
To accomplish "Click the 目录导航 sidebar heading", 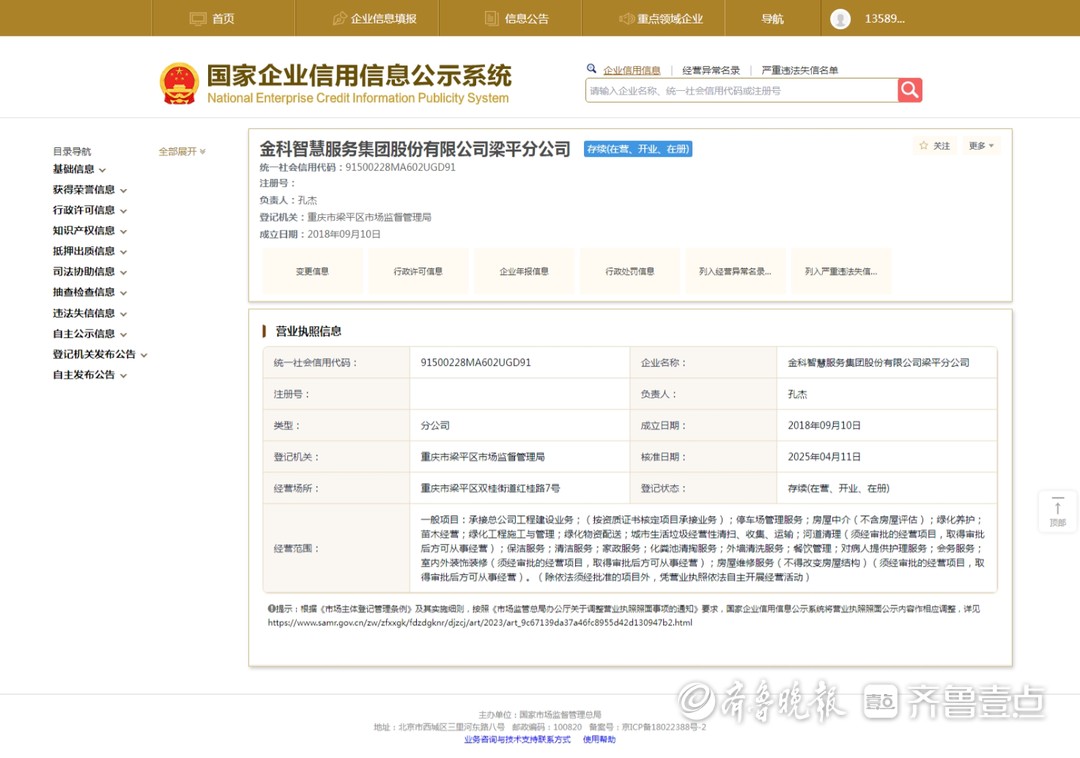I will (72, 151).
